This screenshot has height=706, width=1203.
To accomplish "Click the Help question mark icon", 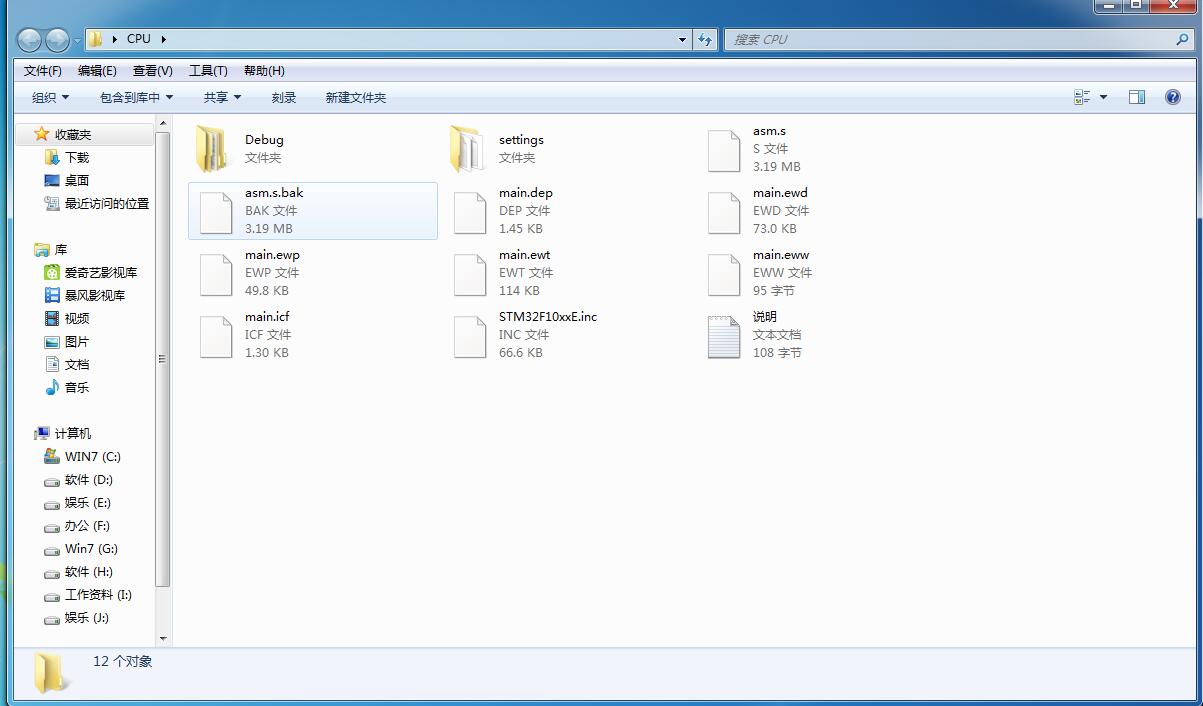I will (x=1172, y=97).
